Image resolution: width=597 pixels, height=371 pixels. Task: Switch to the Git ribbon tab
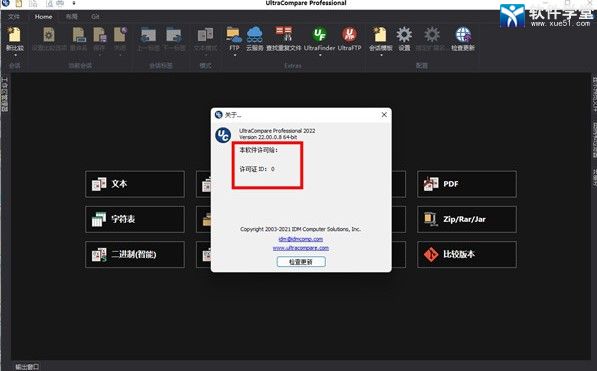pos(95,17)
